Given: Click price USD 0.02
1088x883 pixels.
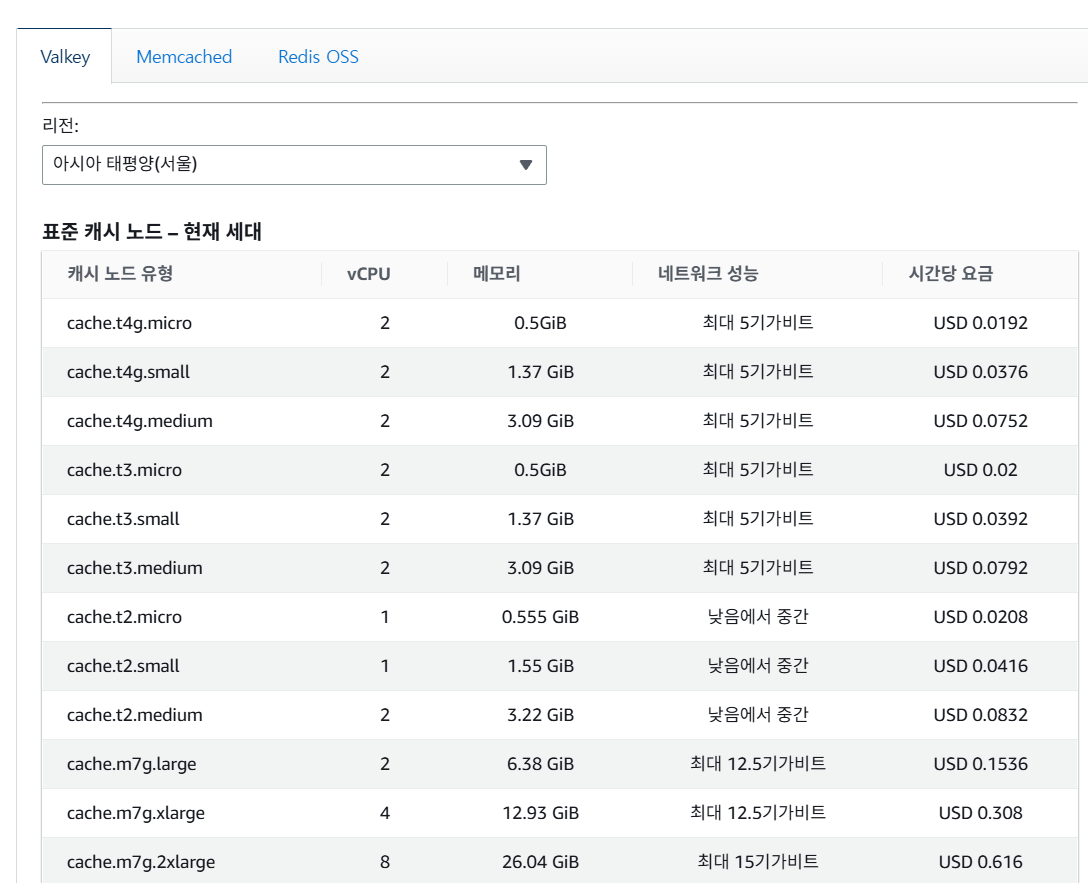Looking at the screenshot, I should 980,470.
